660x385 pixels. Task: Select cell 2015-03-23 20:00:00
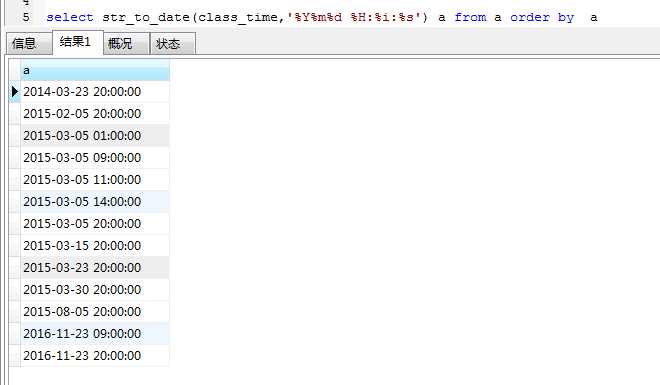tap(95, 268)
